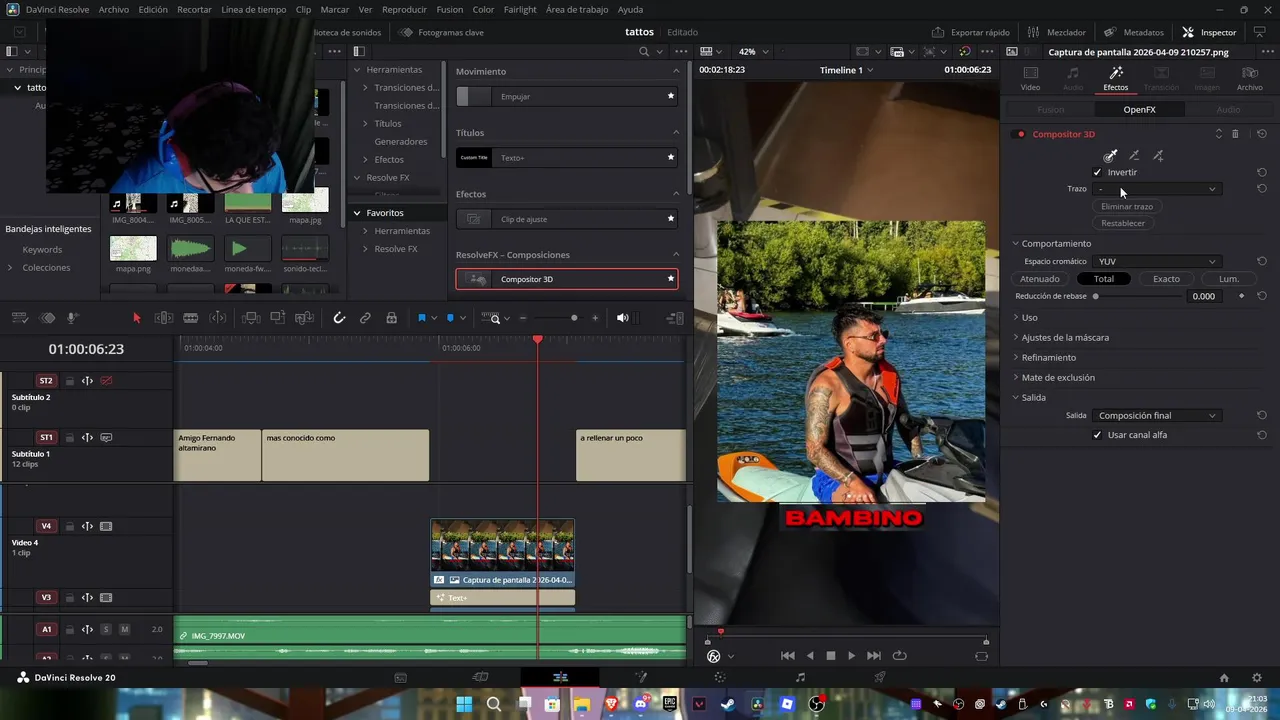Mute audio with speaker icon
Screen dimensions: 1280x720
click(x=622, y=318)
